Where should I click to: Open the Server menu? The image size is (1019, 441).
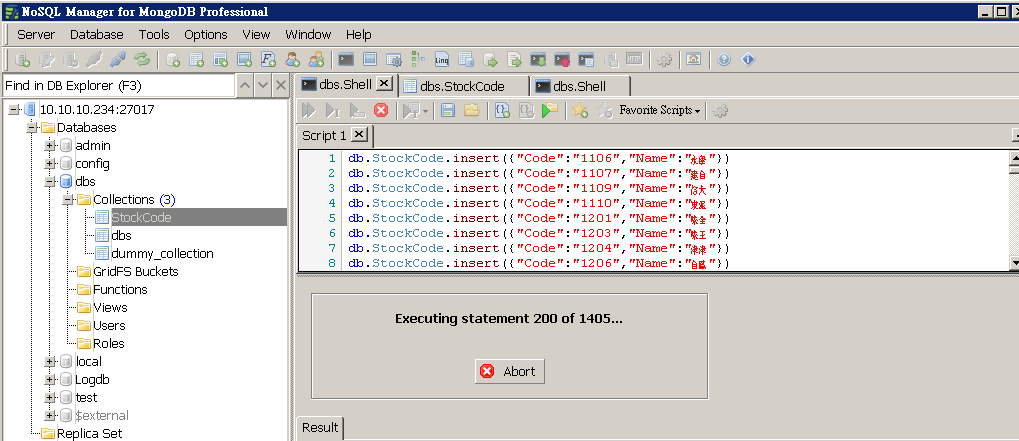tap(36, 34)
